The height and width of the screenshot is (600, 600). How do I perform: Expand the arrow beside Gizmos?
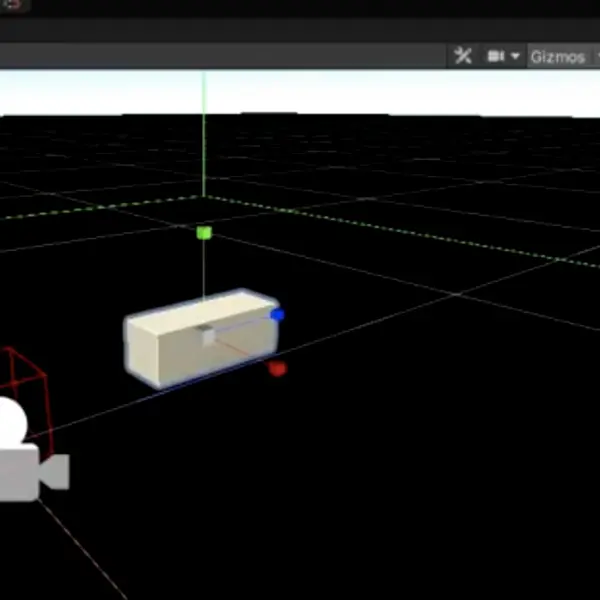pos(598,56)
